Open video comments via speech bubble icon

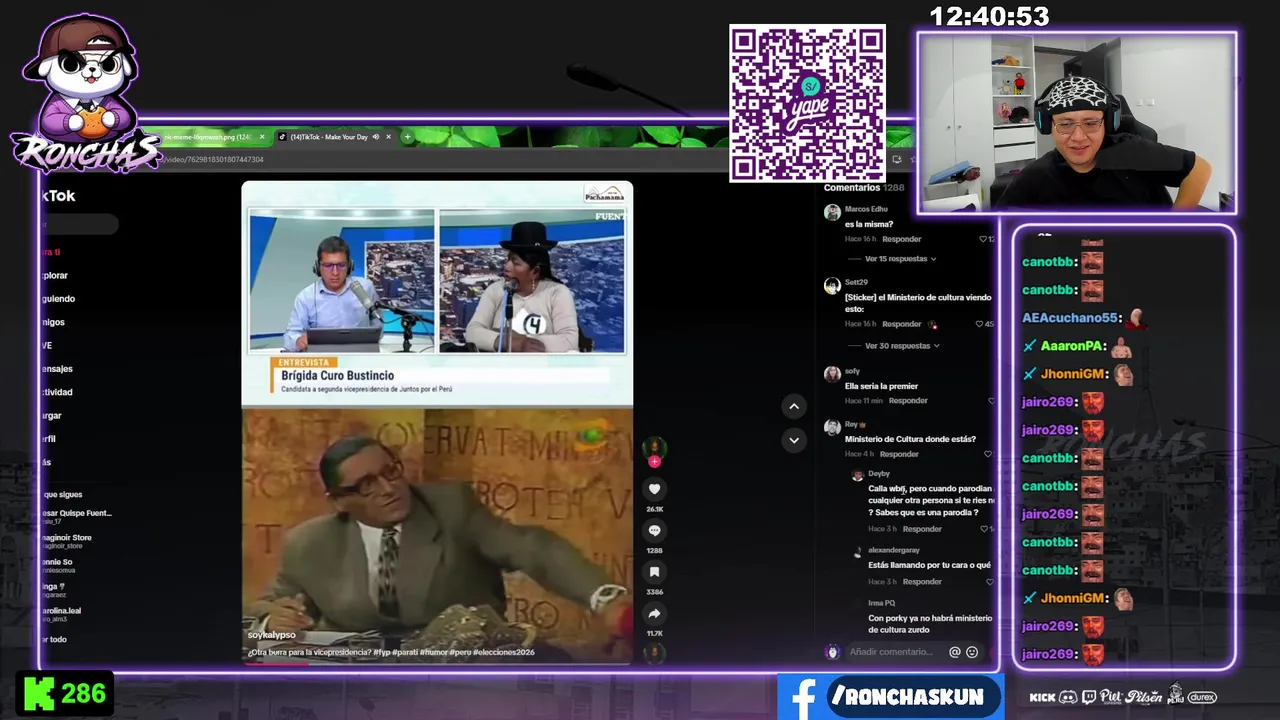[x=654, y=530]
